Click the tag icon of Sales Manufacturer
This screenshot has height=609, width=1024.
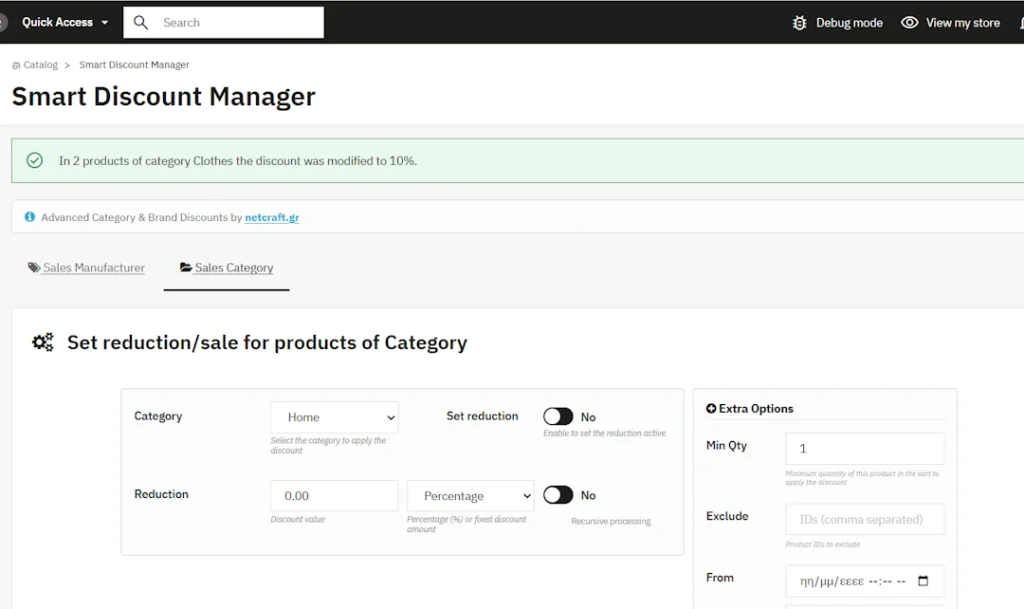tap(34, 267)
